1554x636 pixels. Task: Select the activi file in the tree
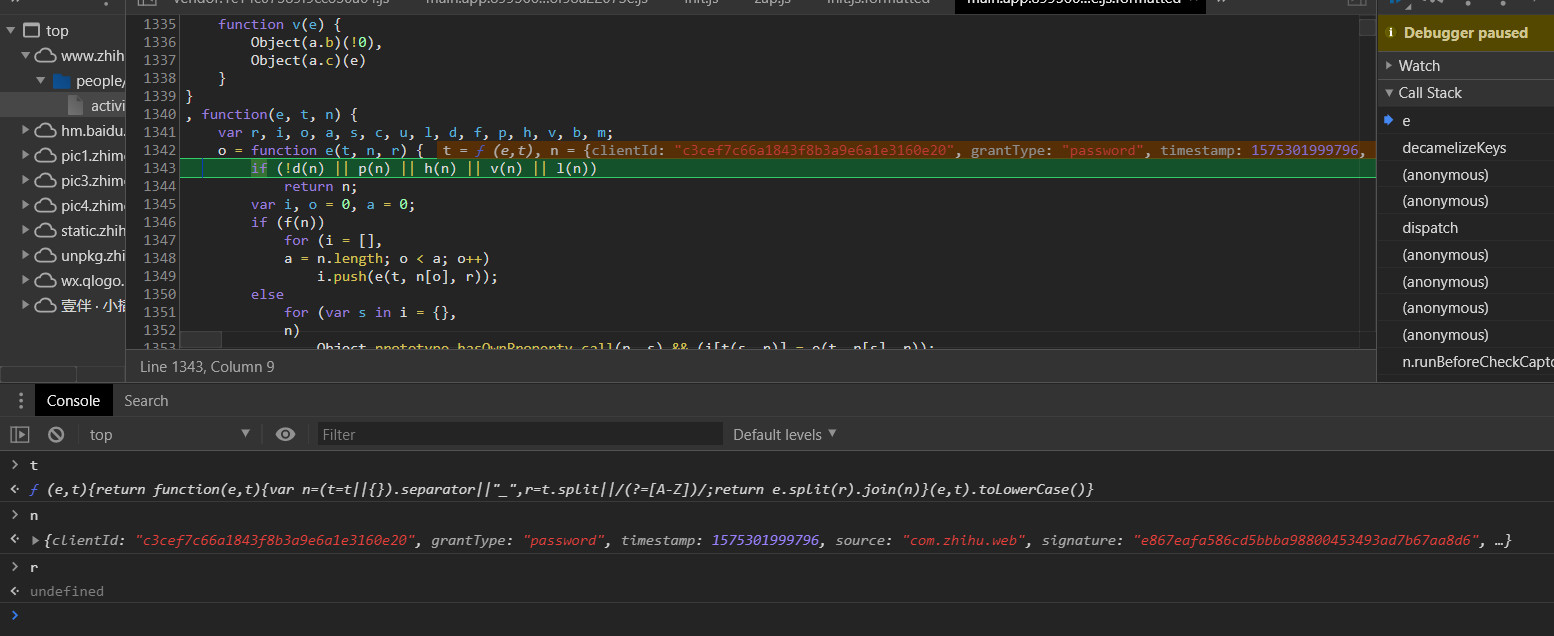[x=63, y=105]
